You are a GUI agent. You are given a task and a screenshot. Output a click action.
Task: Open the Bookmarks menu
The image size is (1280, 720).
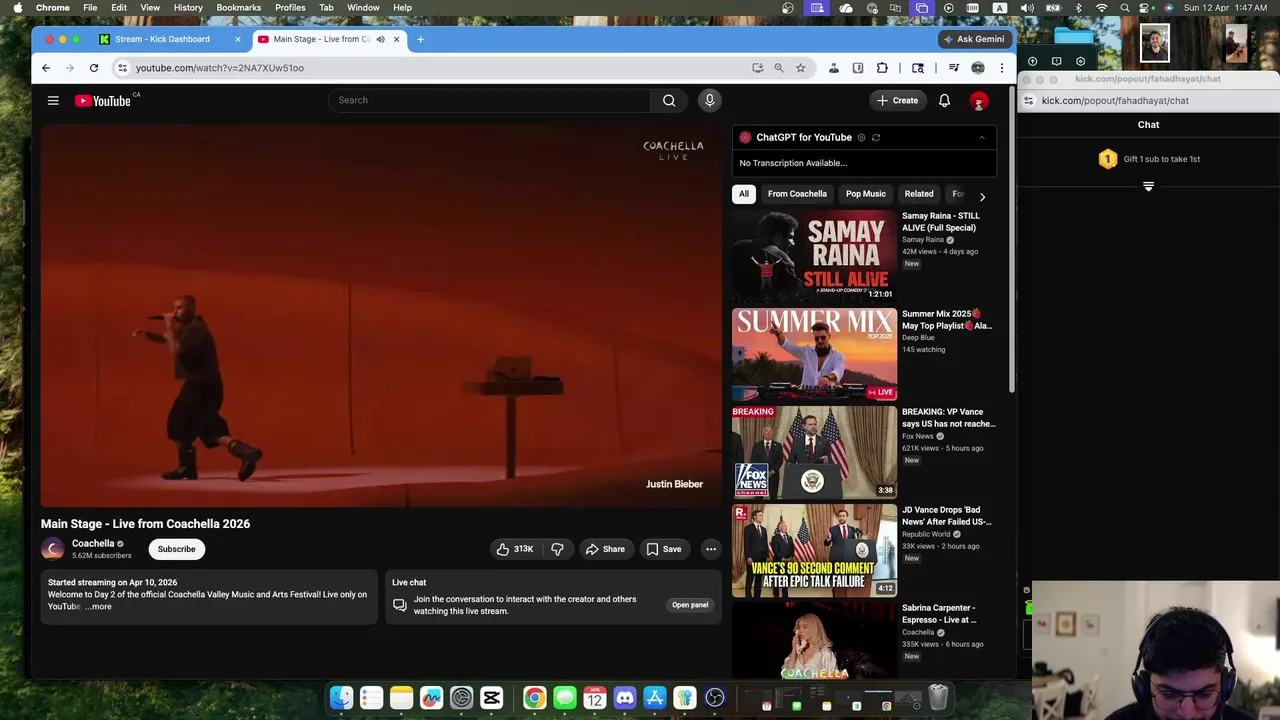[238, 8]
